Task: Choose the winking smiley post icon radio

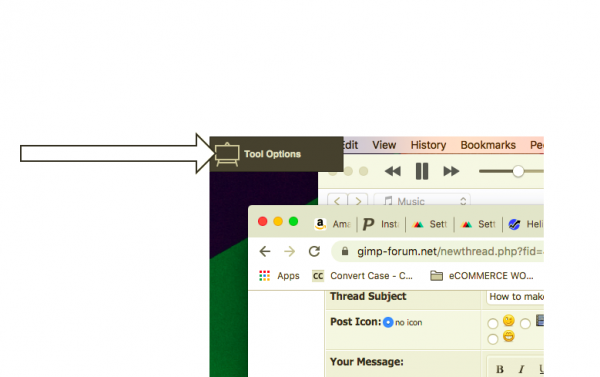Action: click(x=492, y=323)
